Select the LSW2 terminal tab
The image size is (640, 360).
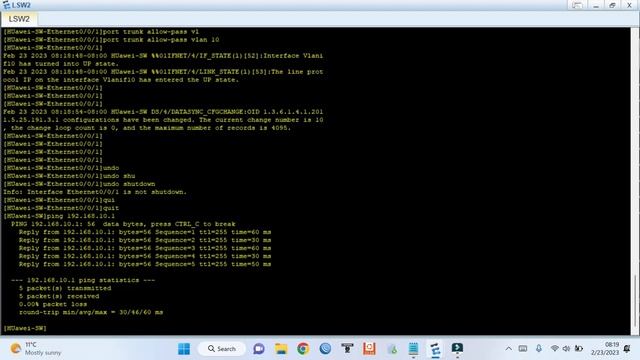point(19,19)
